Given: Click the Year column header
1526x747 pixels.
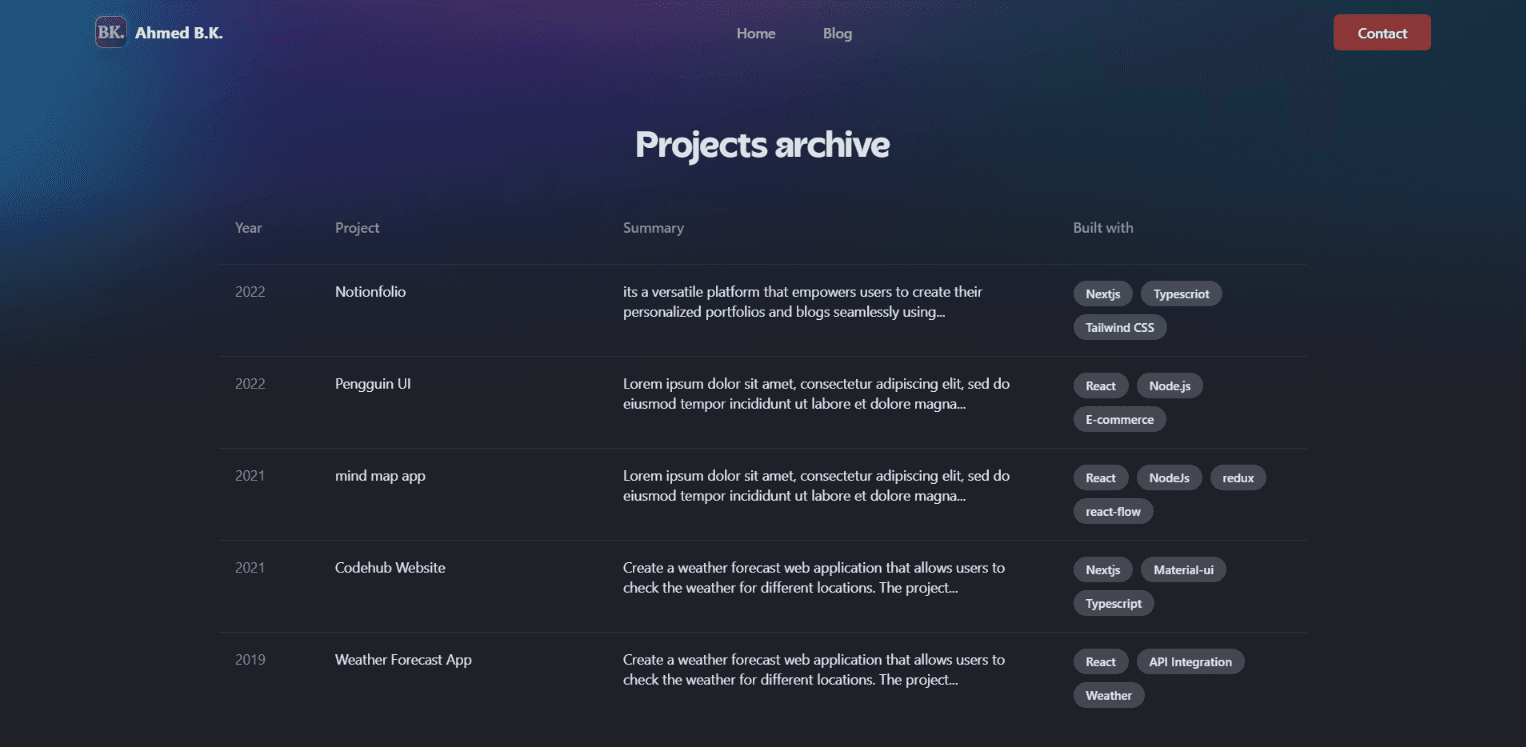Looking at the screenshot, I should 248,228.
